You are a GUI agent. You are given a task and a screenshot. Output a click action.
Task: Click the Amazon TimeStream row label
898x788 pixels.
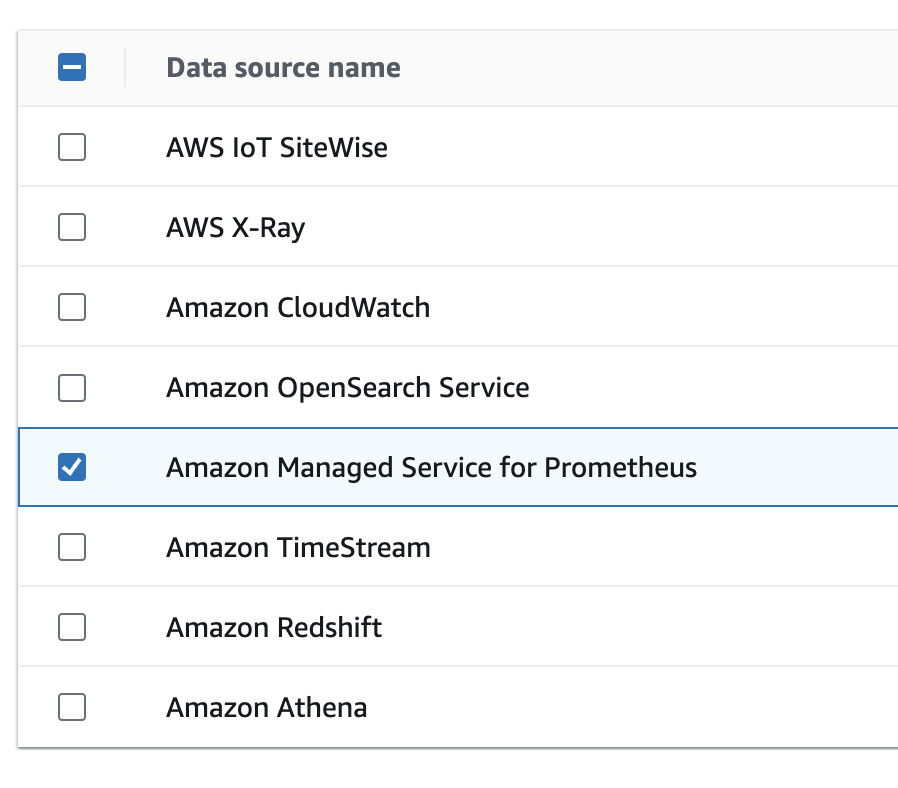(x=298, y=547)
